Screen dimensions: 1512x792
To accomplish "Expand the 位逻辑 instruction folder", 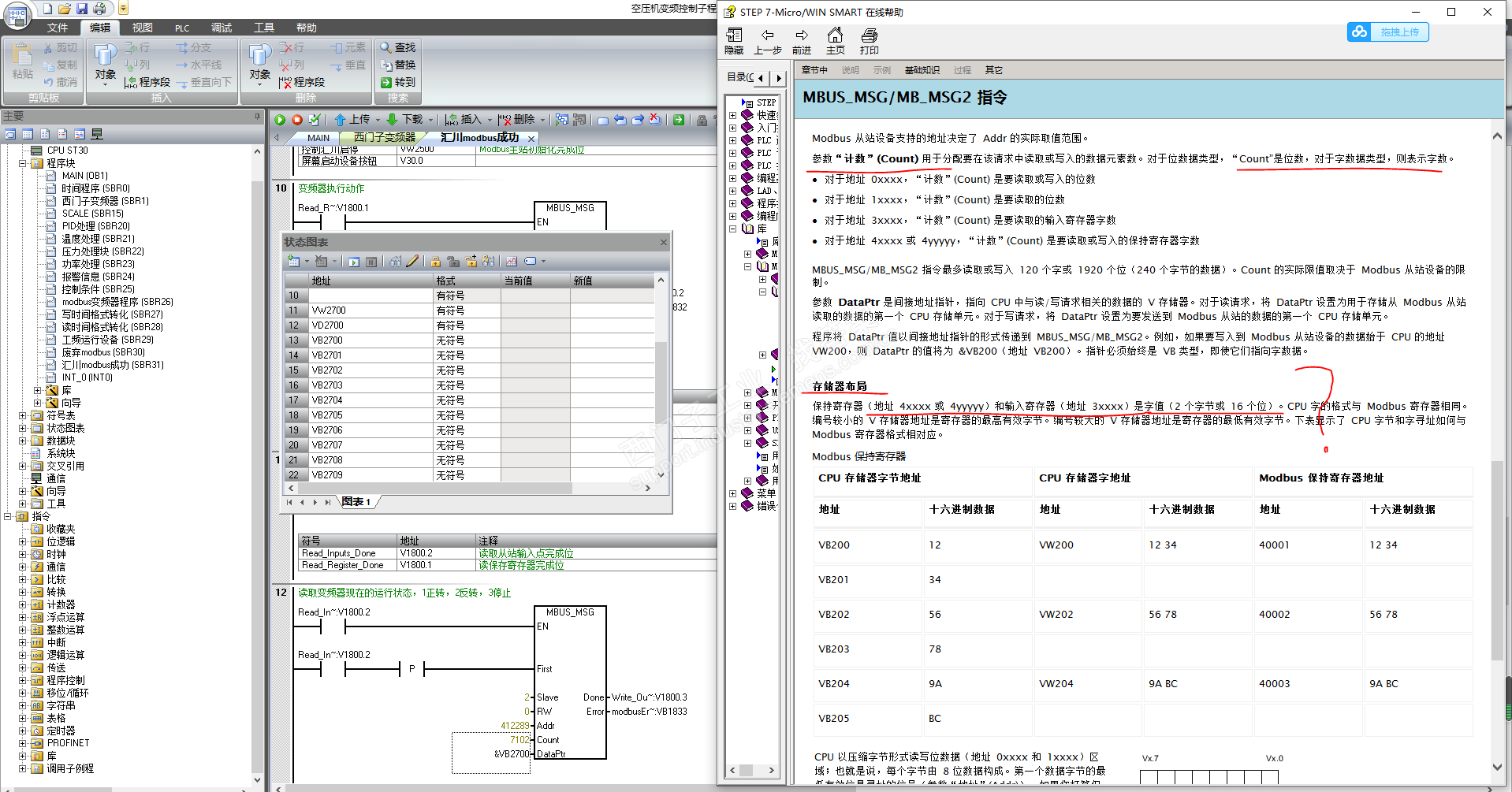I will click(x=23, y=541).
